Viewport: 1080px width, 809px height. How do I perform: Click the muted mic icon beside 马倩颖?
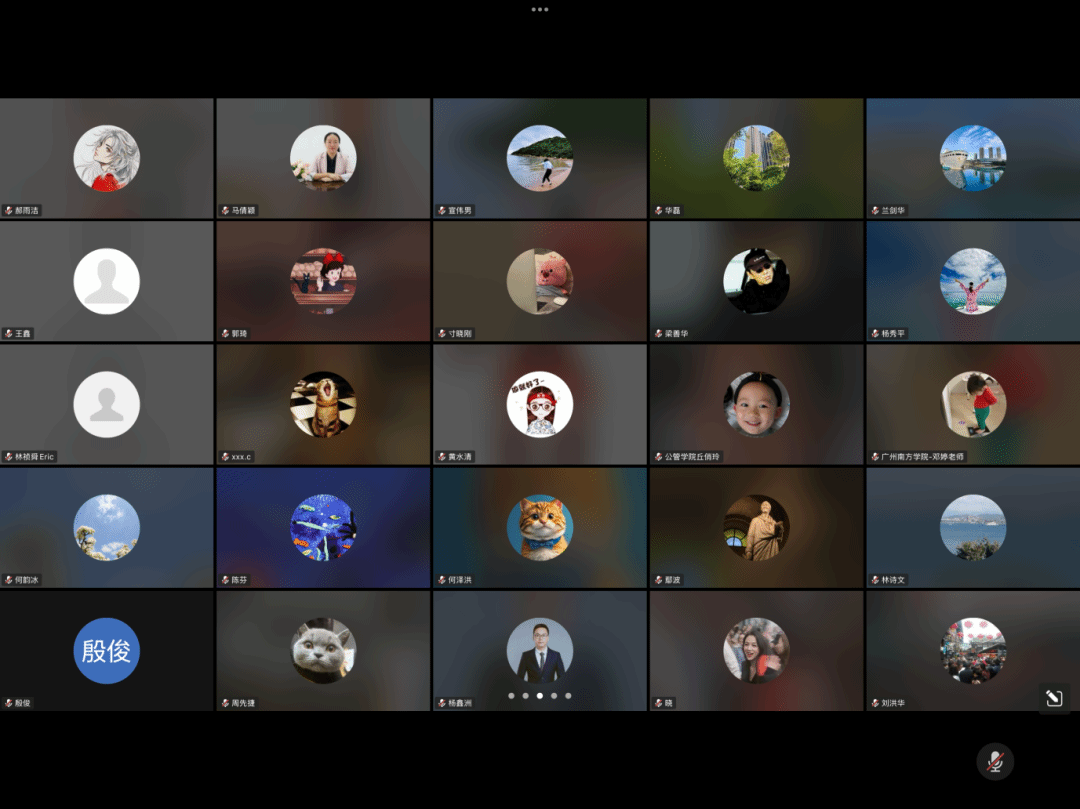click(x=225, y=211)
